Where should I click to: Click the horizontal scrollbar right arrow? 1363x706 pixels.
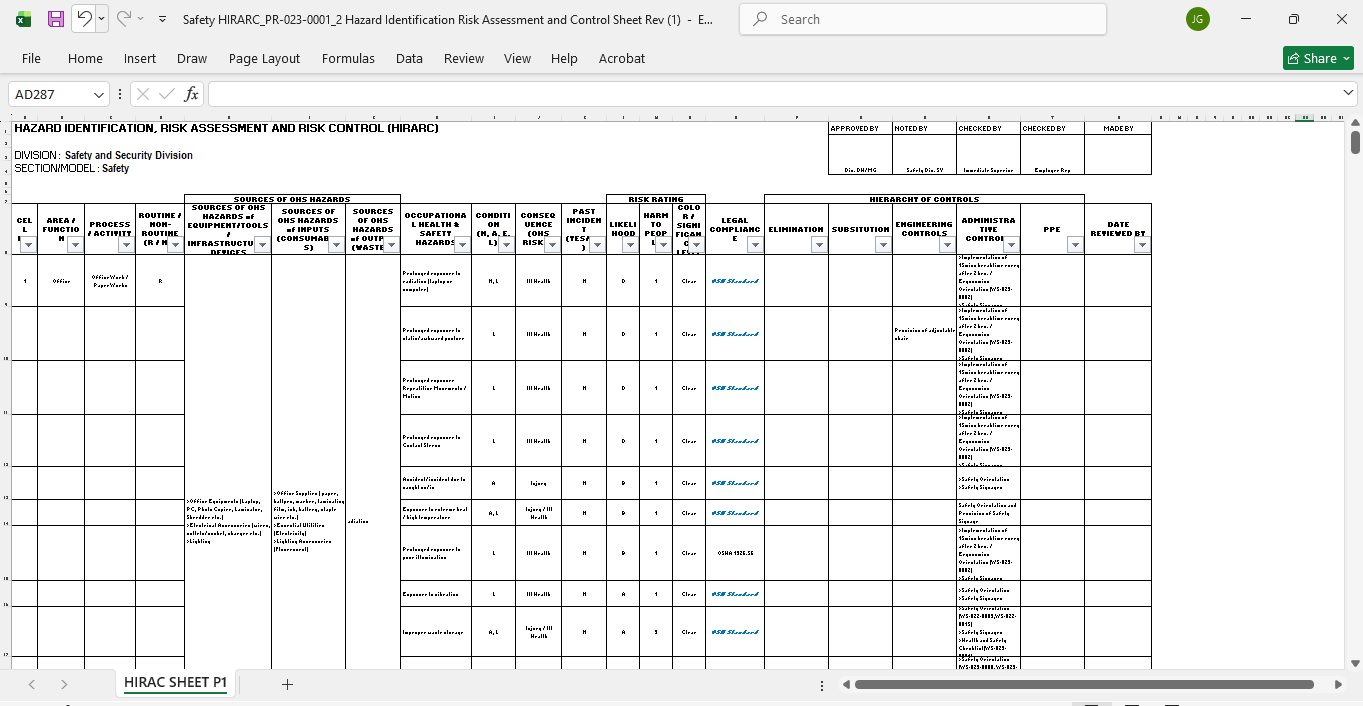point(1339,685)
